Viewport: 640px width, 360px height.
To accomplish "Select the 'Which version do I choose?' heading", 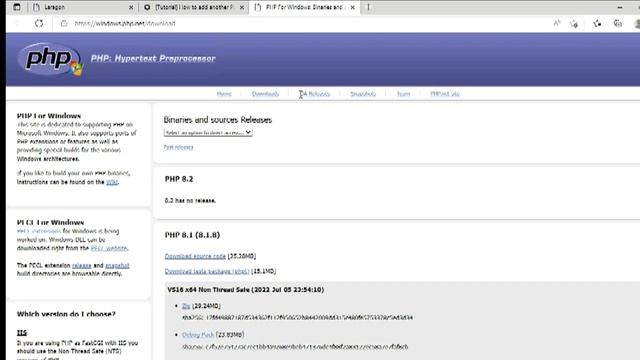I will pyautogui.click(x=66, y=314).
